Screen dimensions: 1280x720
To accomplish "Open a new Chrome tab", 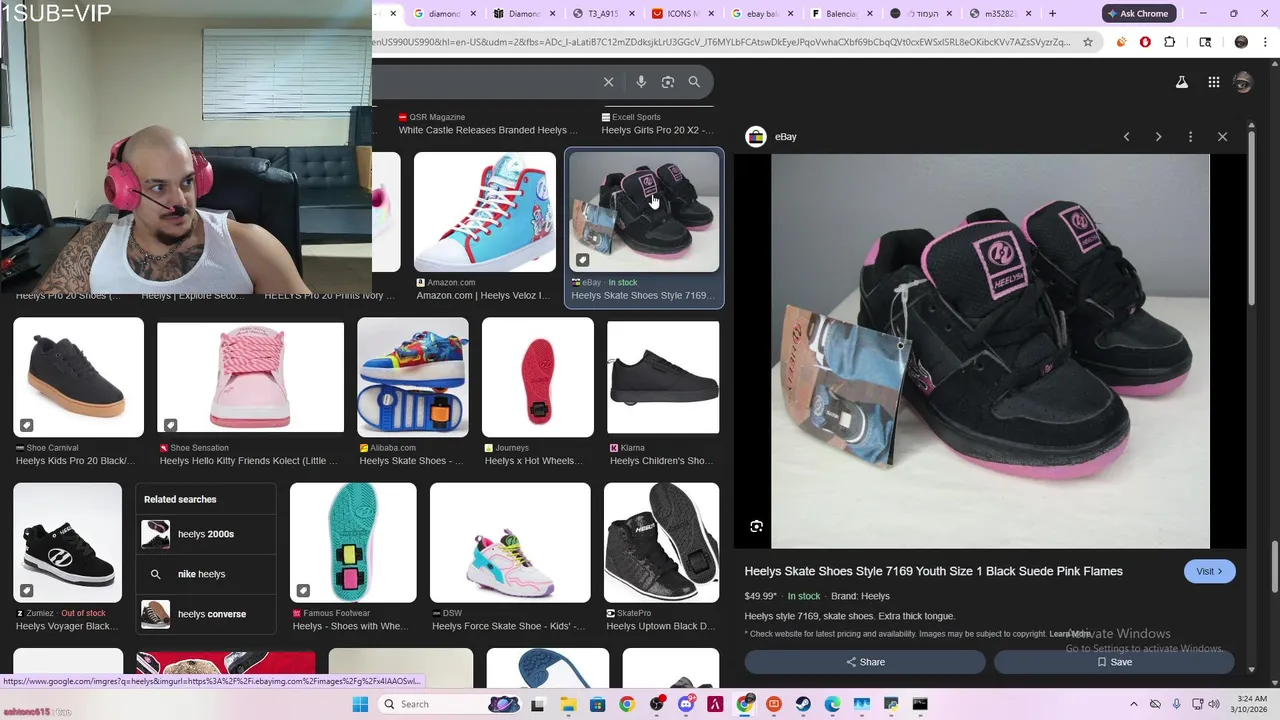I will pos(1052,14).
